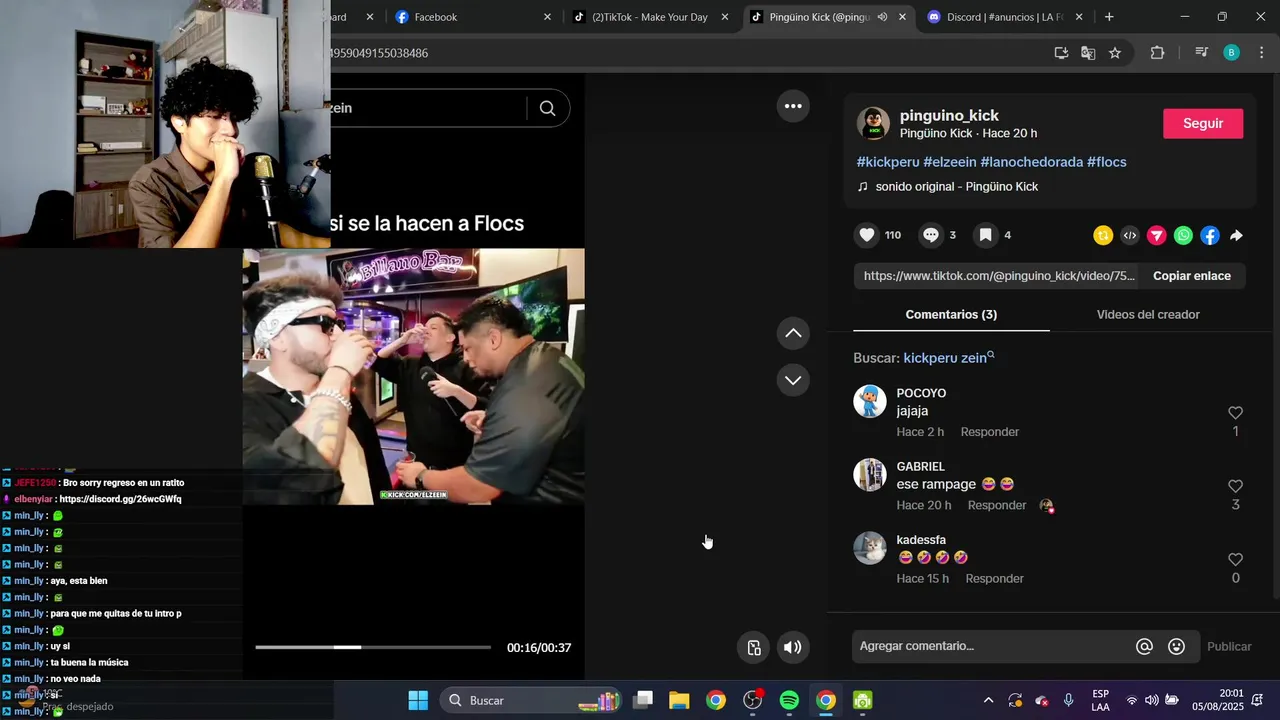Mute the Pingüino Kick tab audio icon
This screenshot has width=1280, height=720.
click(x=882, y=17)
